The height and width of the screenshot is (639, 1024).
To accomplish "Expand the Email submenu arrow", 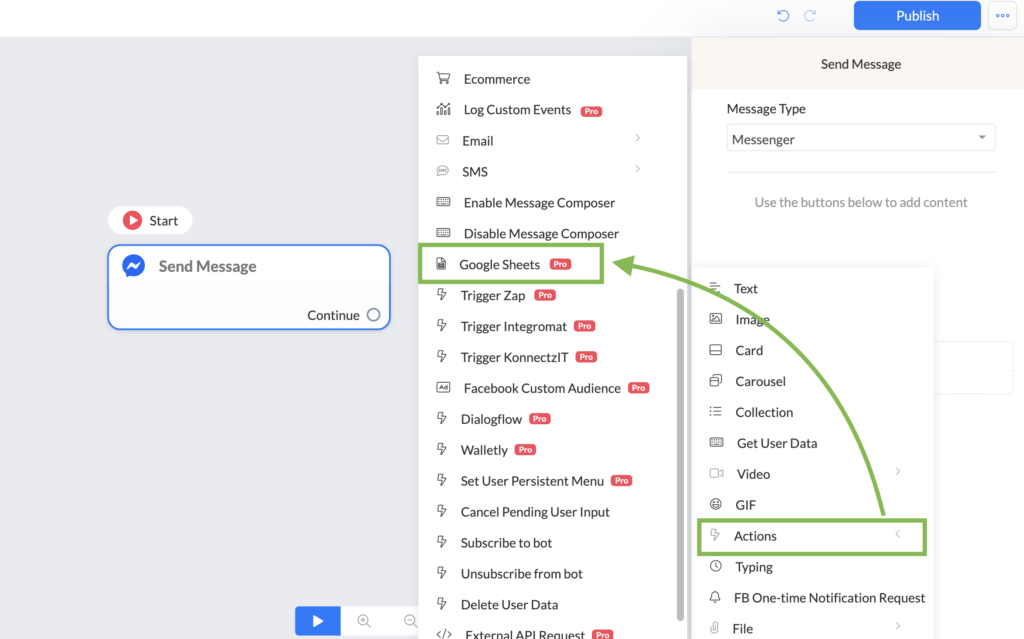I will [637, 138].
